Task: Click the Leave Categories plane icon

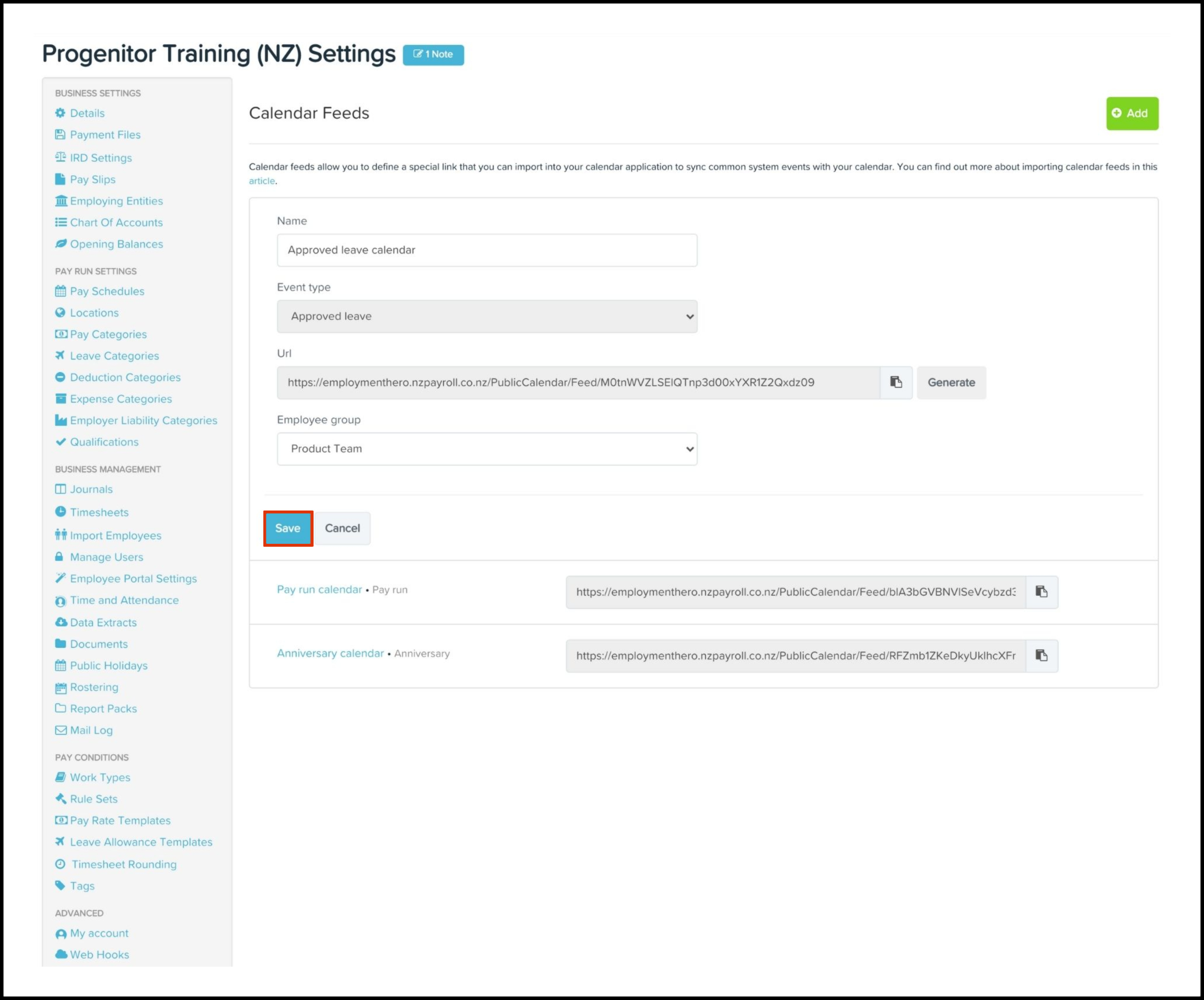Action: pos(60,355)
